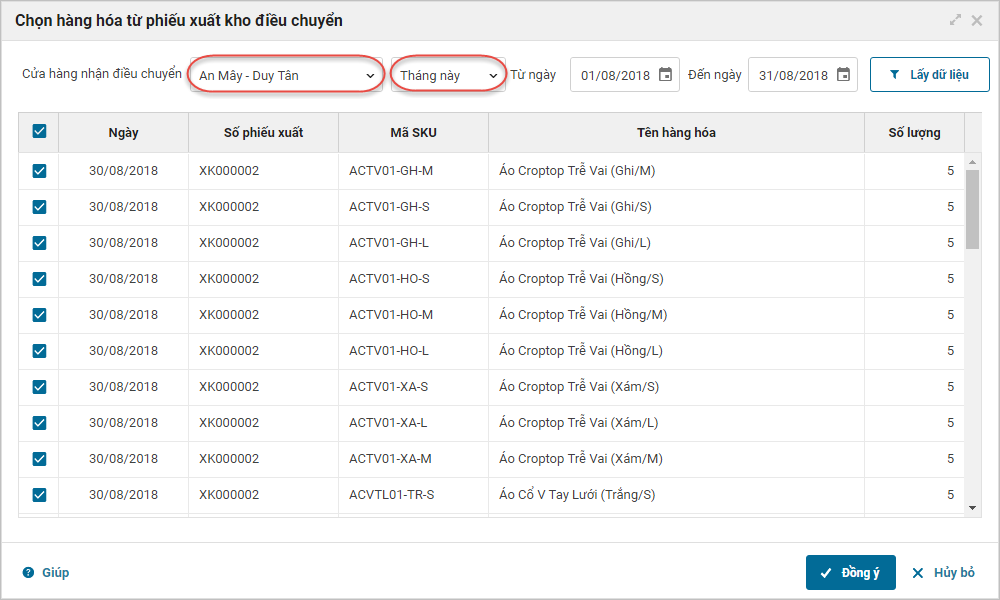
Task: Select the Áo Croptop Trễ Vai (Hồng/S) cell
Action: pos(676,279)
